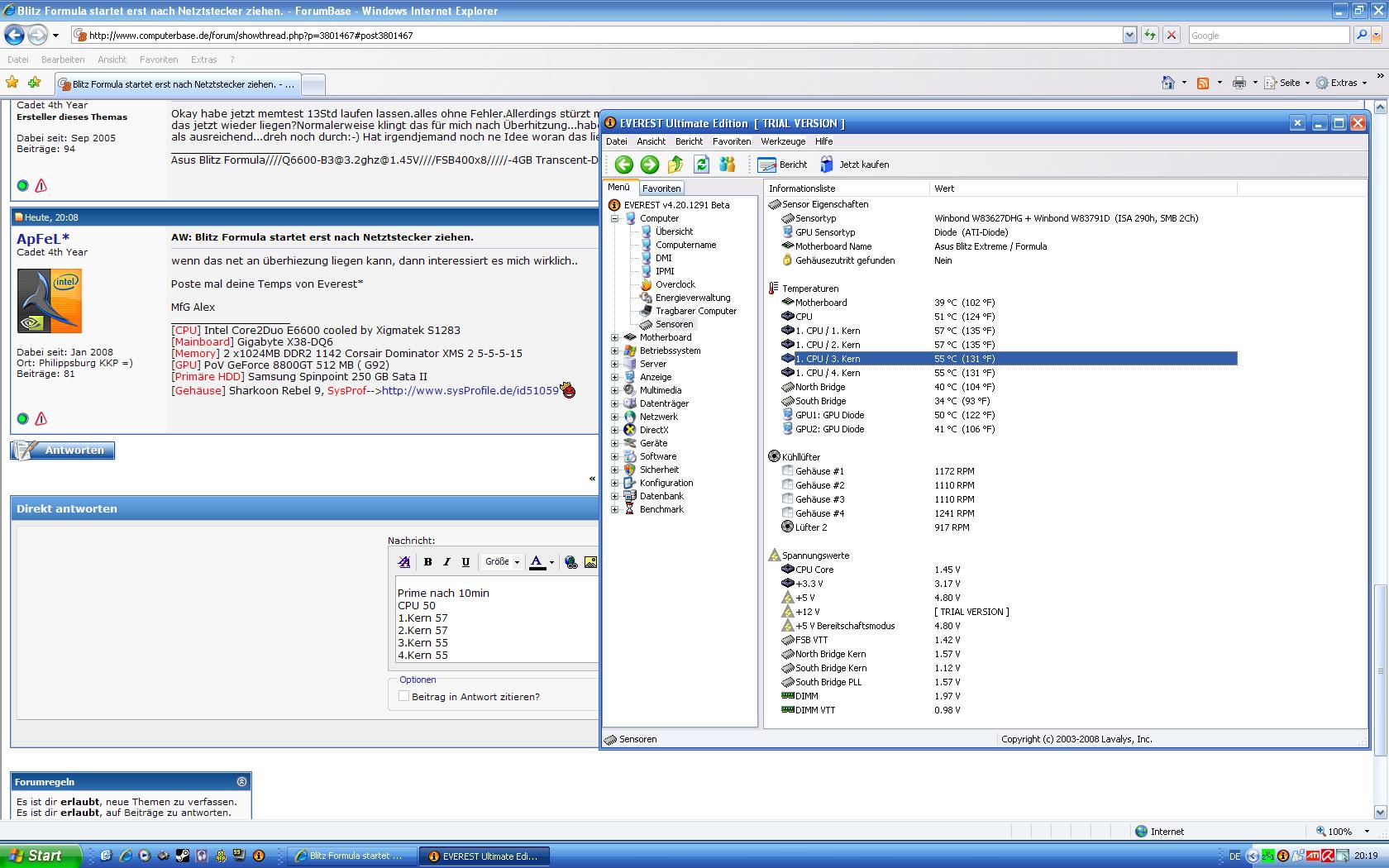1389x868 pixels.
Task: Collapse the Computer tree node
Action: [614, 218]
